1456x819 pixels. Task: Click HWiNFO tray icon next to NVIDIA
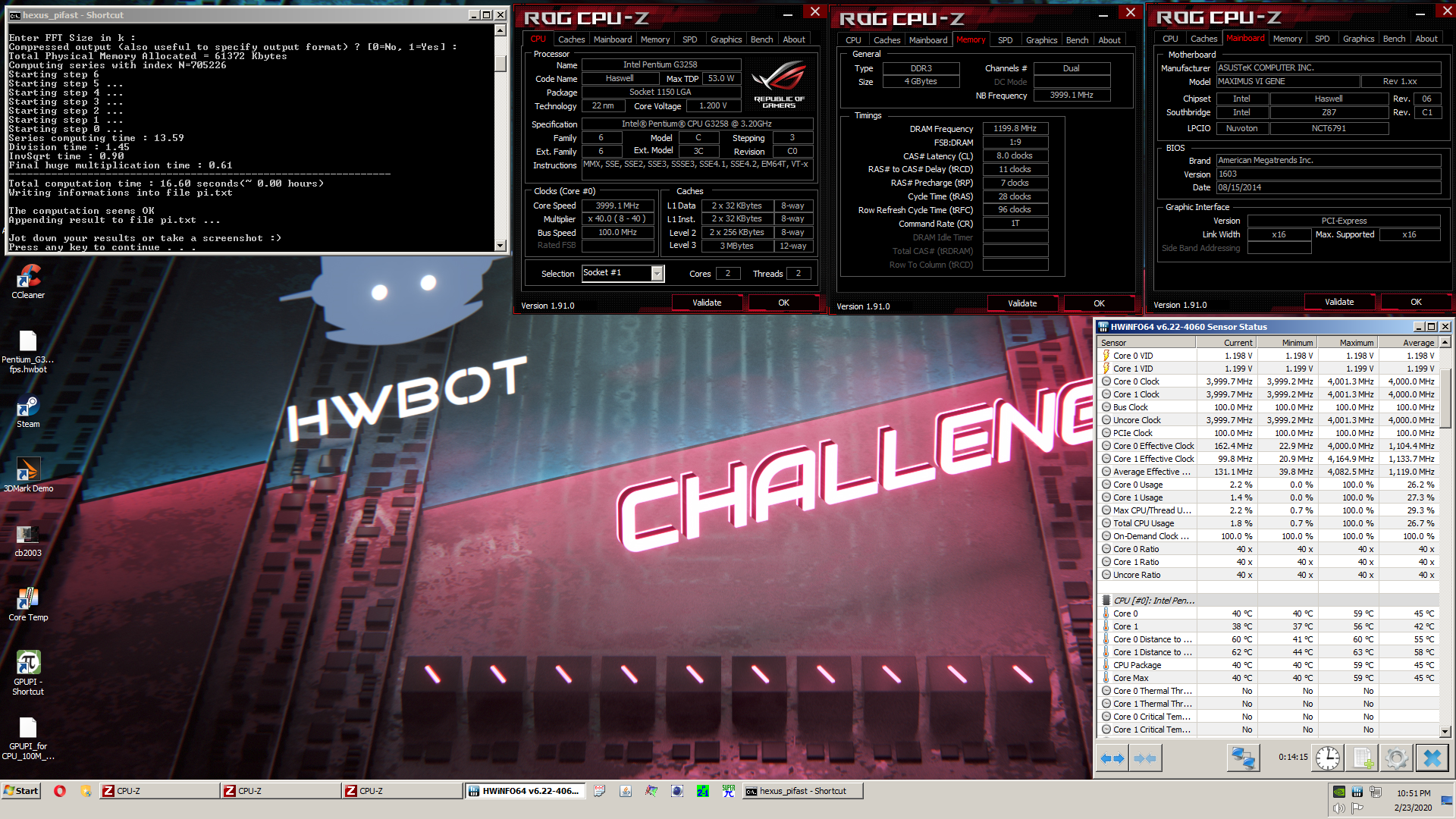(x=1357, y=792)
